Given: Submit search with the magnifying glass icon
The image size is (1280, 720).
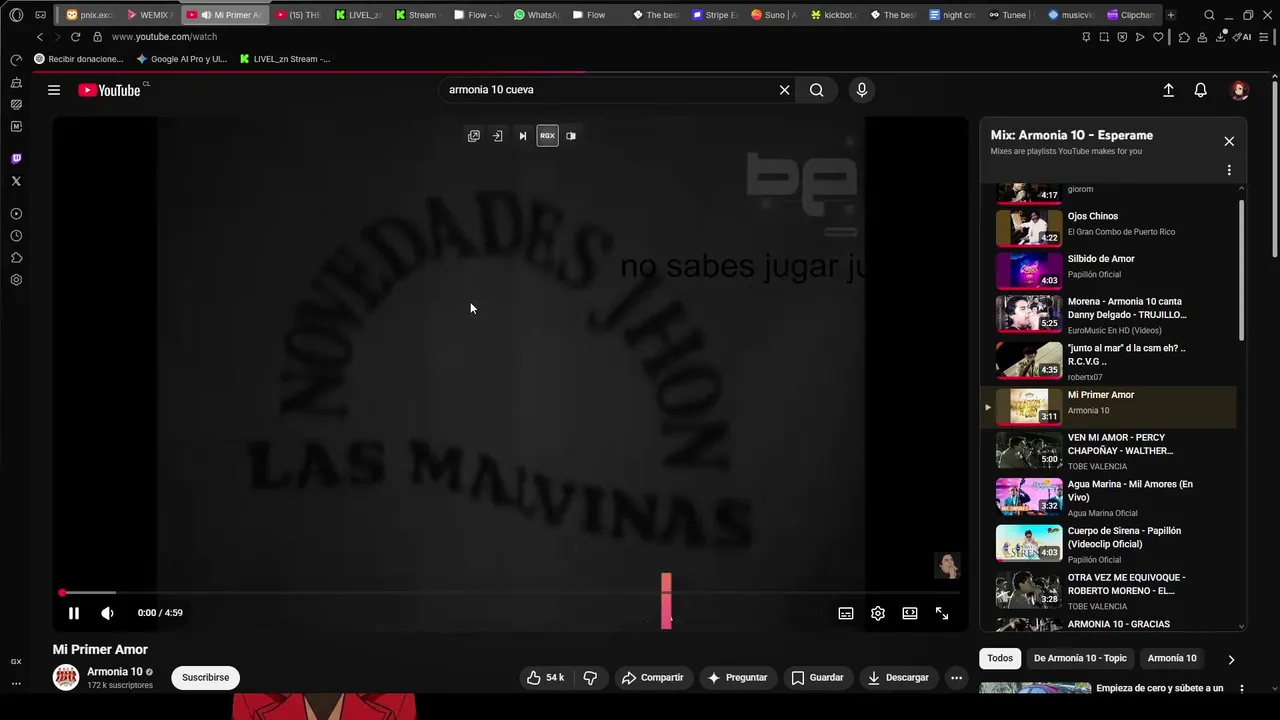Looking at the screenshot, I should pos(817,90).
